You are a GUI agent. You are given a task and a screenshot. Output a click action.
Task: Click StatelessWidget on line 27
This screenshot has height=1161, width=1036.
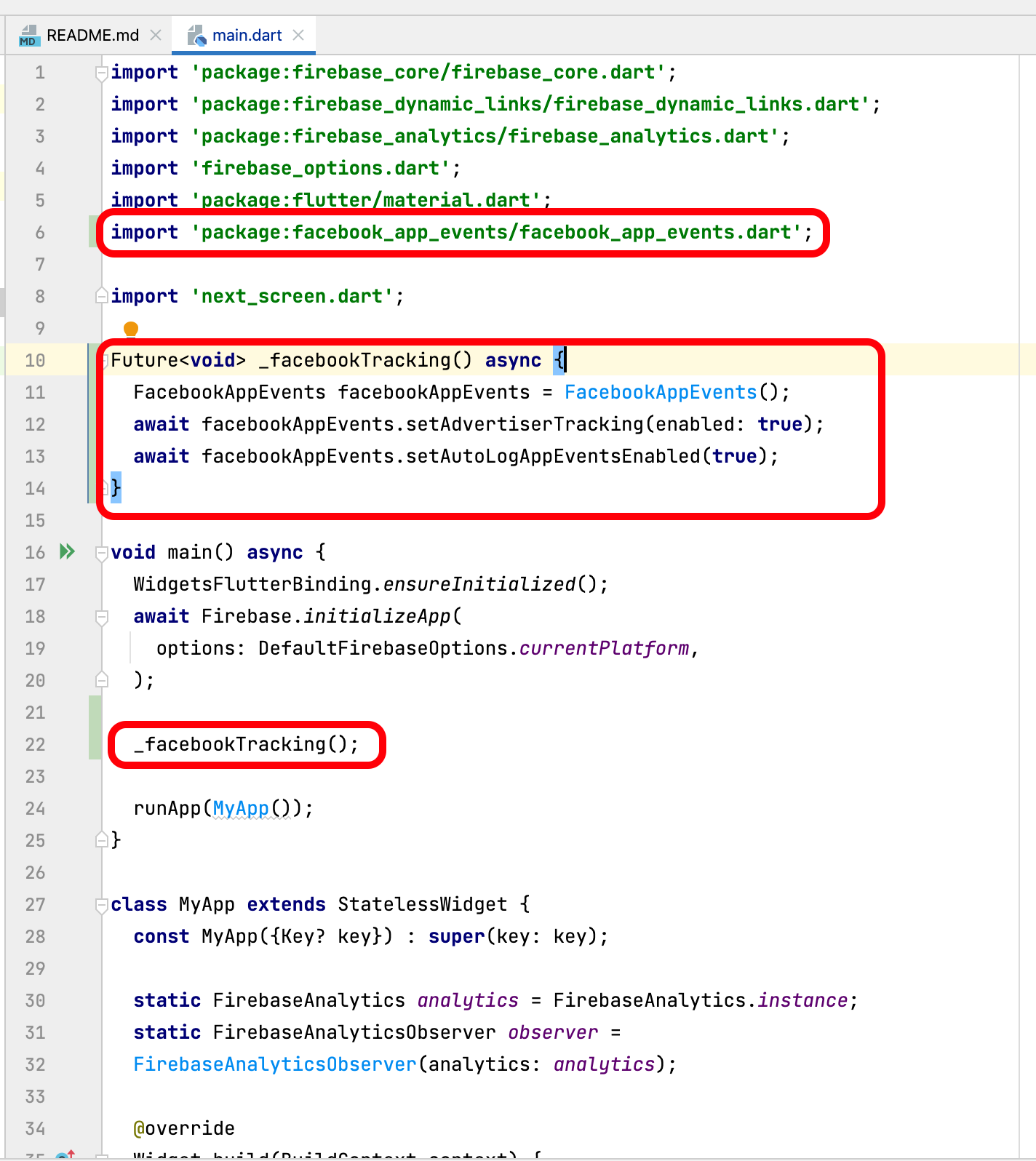point(423,904)
